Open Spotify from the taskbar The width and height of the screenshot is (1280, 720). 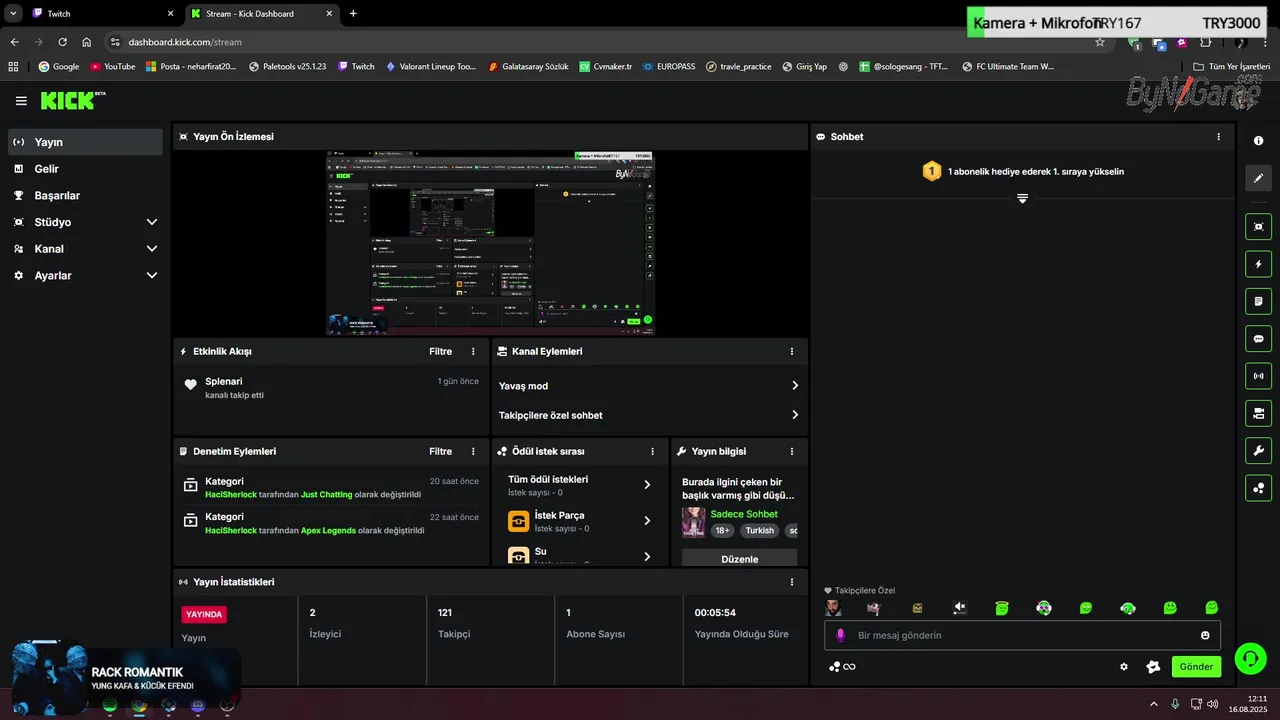[x=110, y=705]
